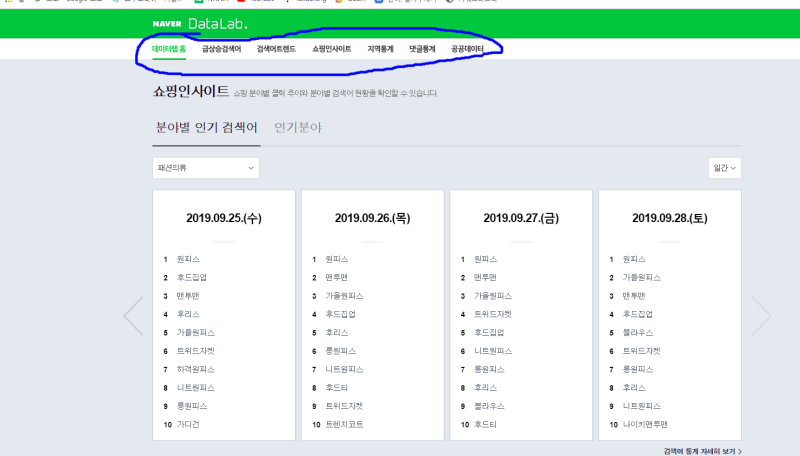The image size is (800, 456).
Task: Open the 나이키맨투맨 keyword
Action: click(645, 424)
